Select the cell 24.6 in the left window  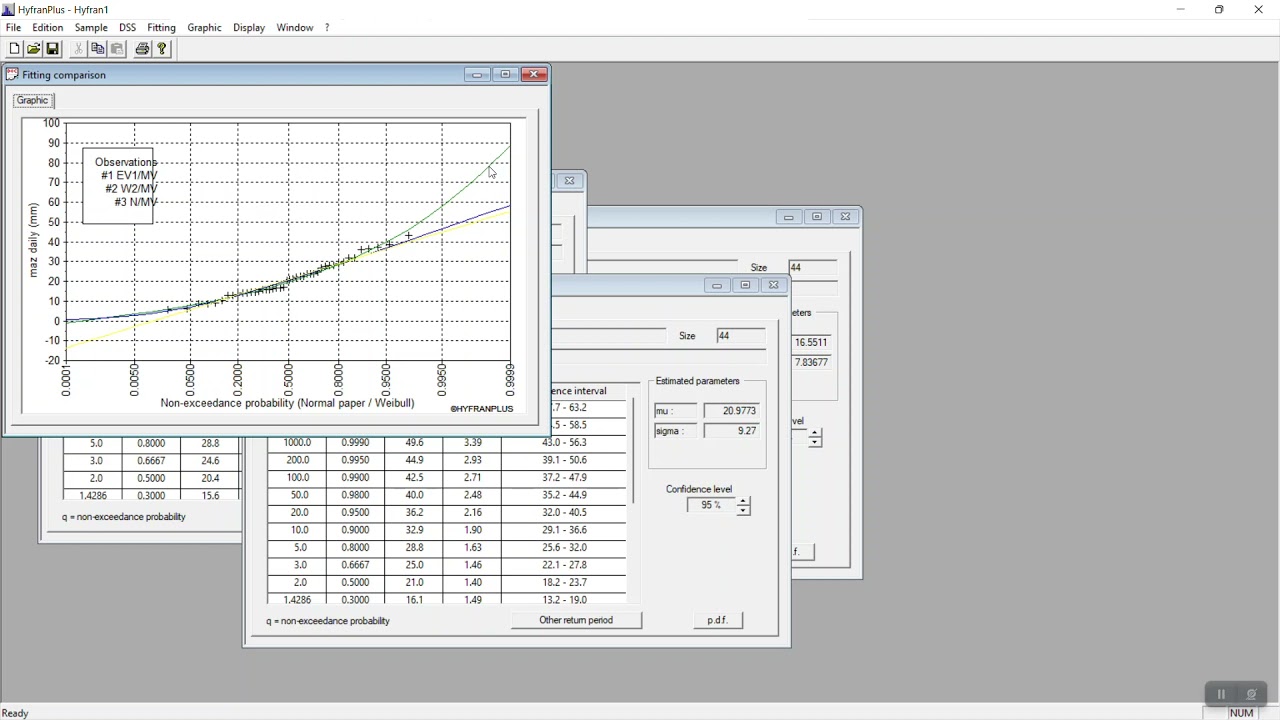point(210,461)
